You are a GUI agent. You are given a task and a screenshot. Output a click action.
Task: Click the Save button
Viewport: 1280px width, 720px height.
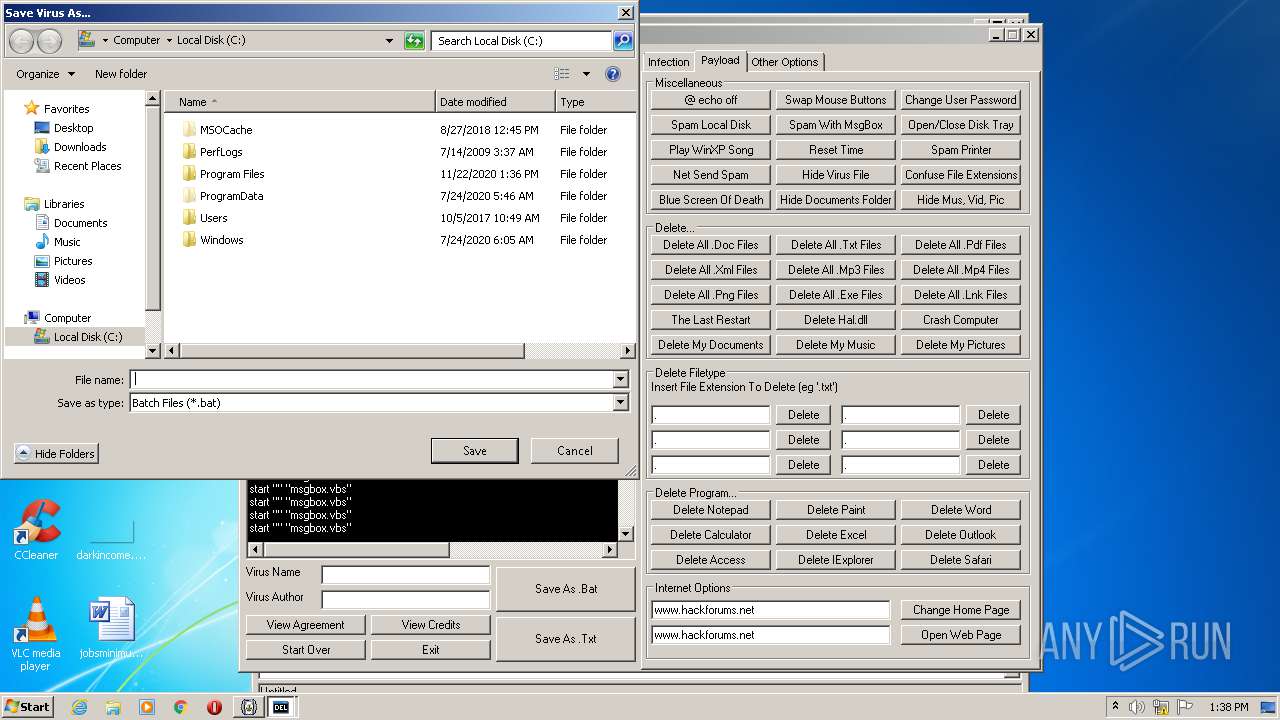475,451
